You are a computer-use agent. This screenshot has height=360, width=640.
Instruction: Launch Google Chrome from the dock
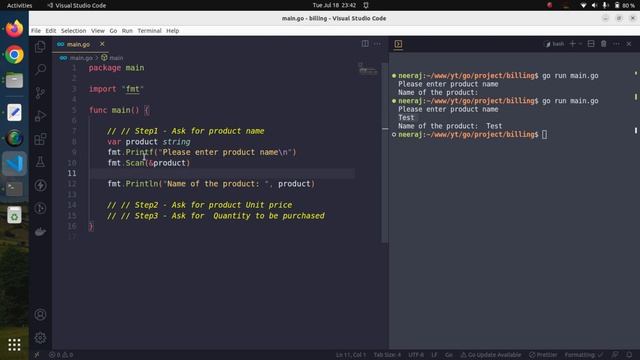(14, 55)
